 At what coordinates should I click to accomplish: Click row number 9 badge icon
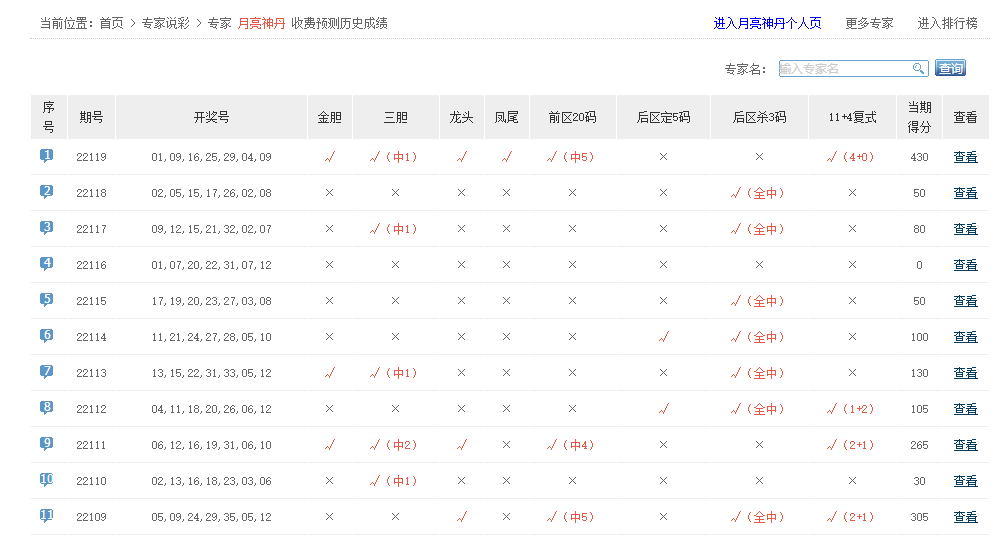47,444
